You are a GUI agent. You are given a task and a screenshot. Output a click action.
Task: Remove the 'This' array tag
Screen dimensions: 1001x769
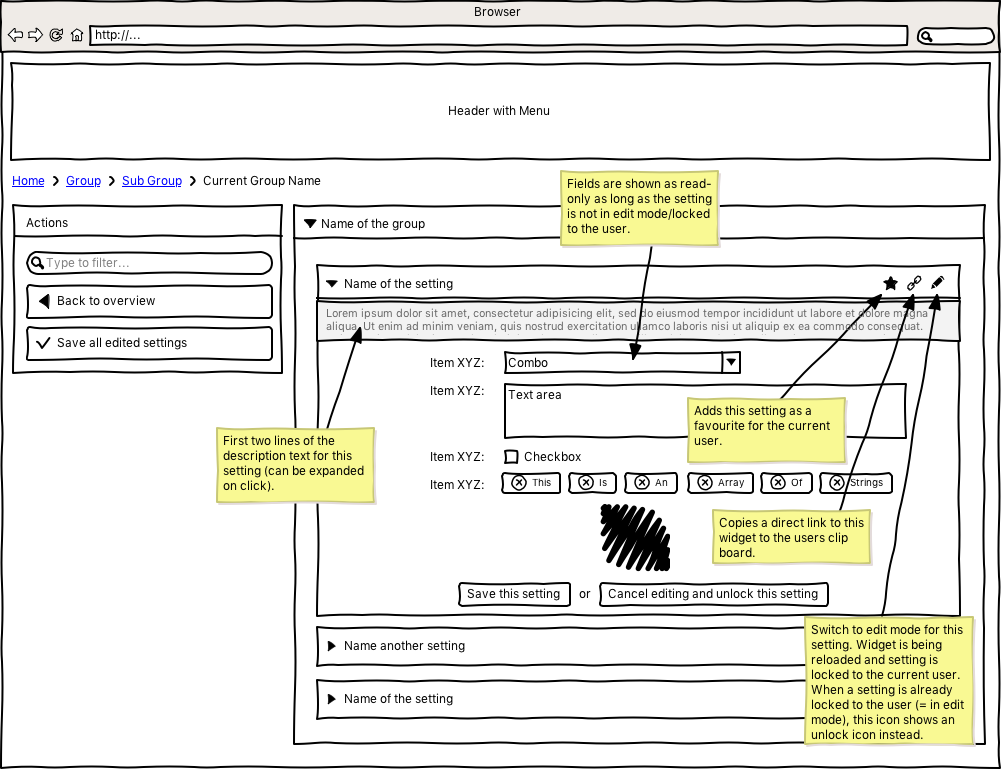tap(518, 483)
